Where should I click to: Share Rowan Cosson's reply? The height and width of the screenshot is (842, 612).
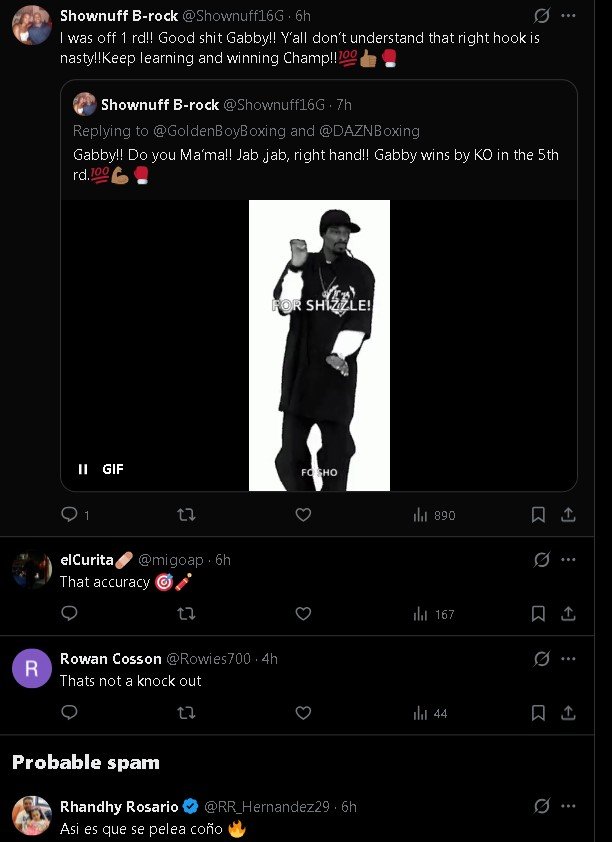click(568, 713)
